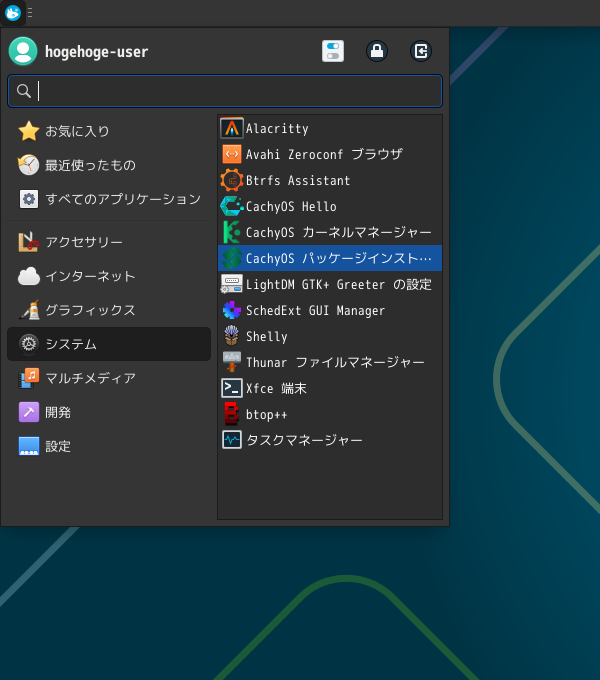Click the Thunar file manager icon

point(232,362)
